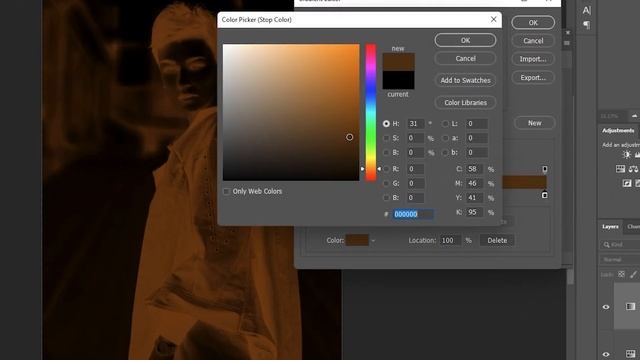Screen dimensions: 640x360
Task: Lock transparent pixels in Layers panel
Action: click(621, 275)
